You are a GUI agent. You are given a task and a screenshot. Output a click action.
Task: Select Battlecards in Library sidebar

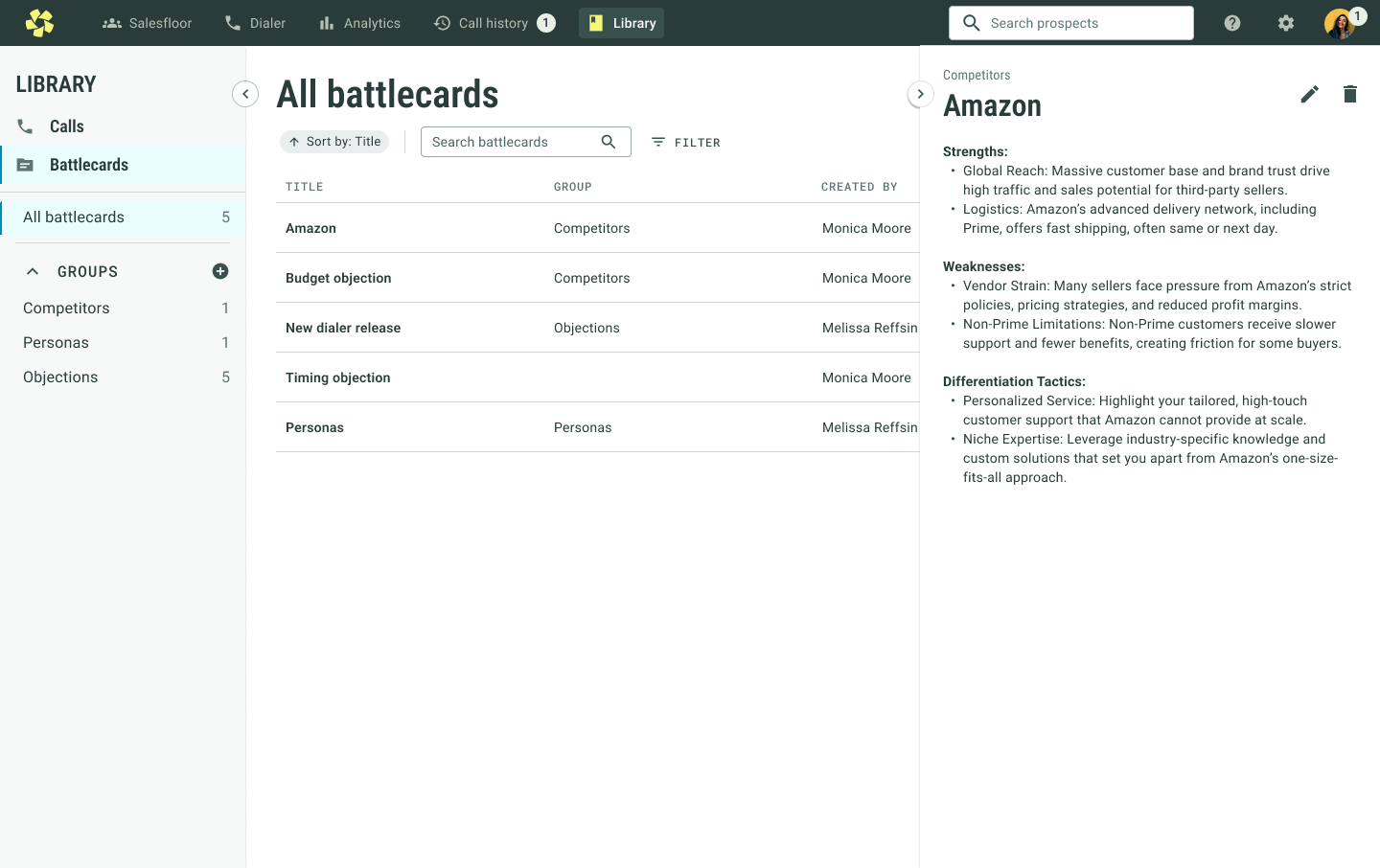point(123,165)
